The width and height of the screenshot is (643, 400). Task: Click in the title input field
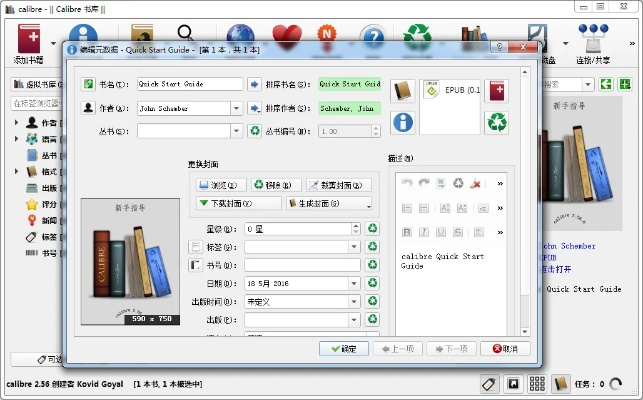tap(190, 84)
